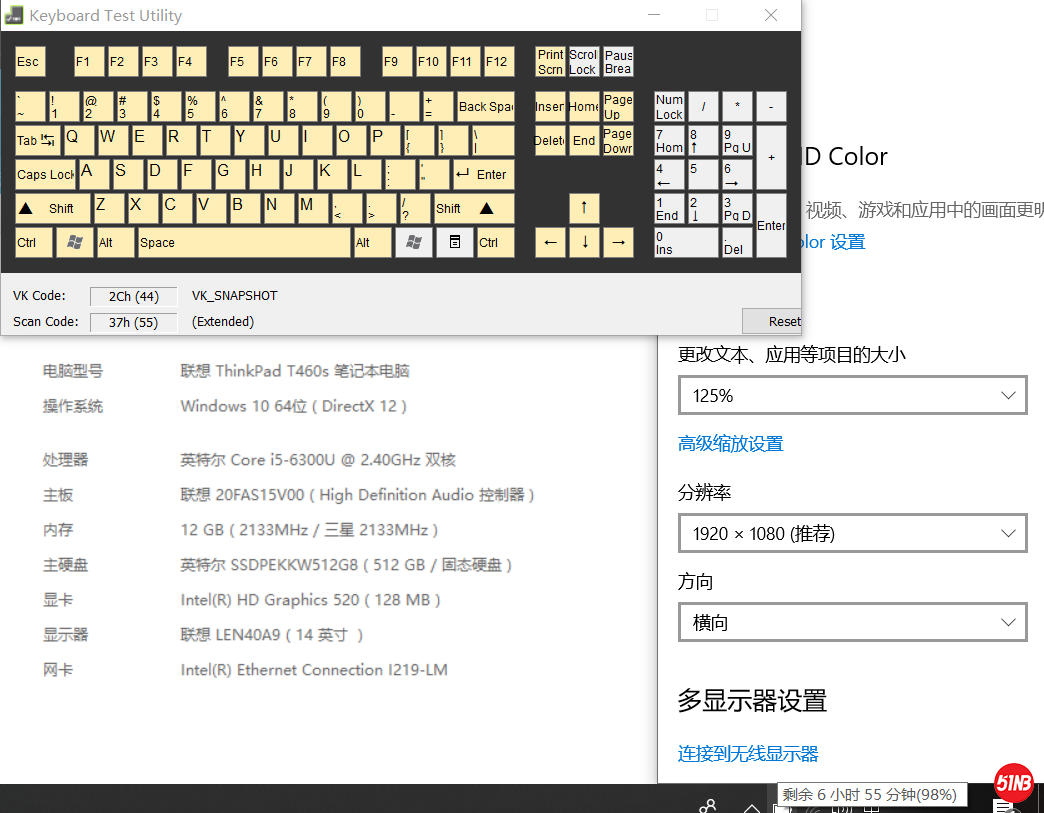Click the numpad minus key
This screenshot has height=813, width=1044.
(771, 107)
